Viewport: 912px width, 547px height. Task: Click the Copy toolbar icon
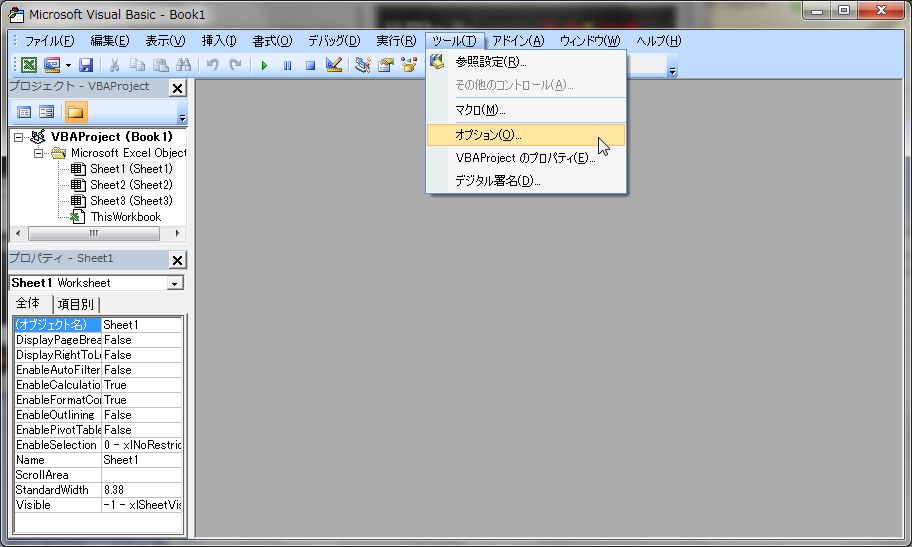[137, 65]
